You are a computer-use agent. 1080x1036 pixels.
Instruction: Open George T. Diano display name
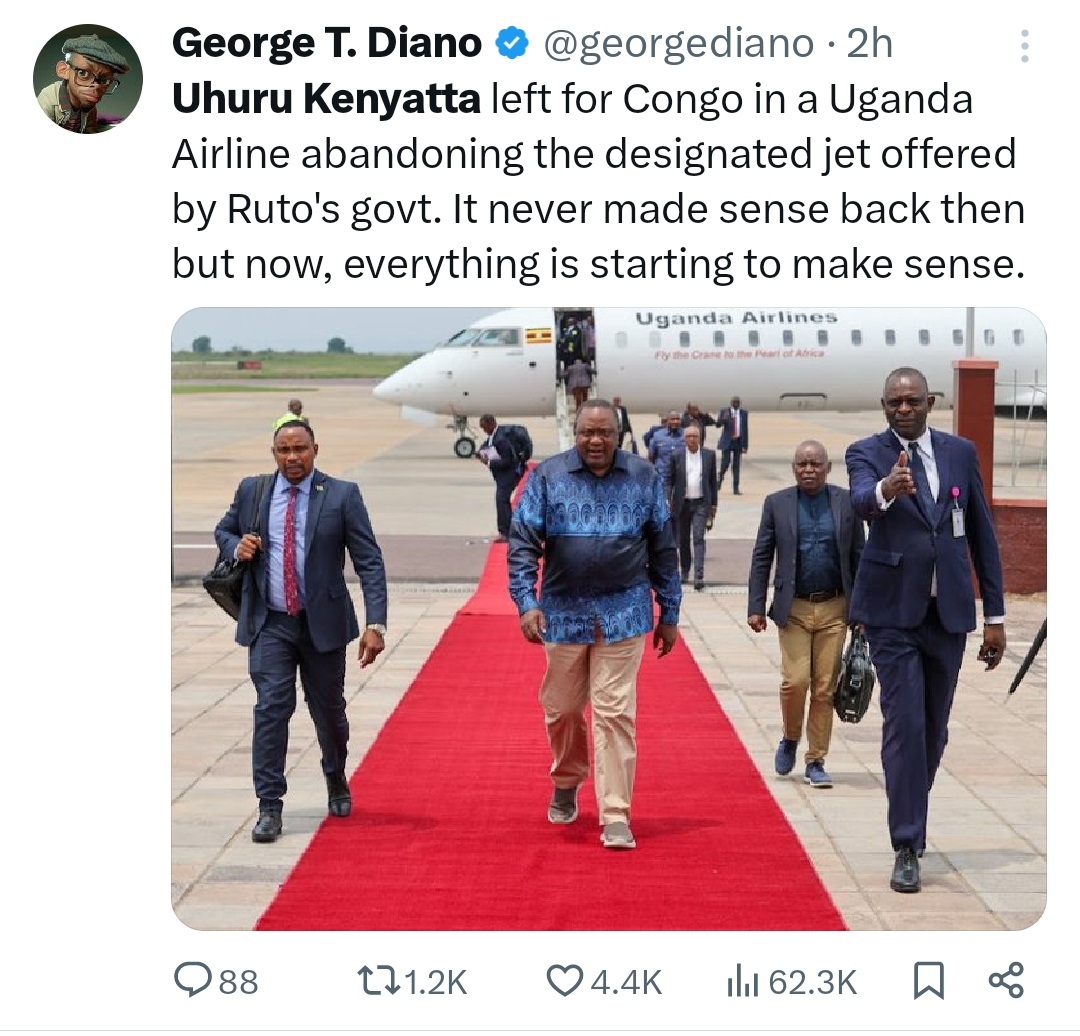[x=326, y=44]
